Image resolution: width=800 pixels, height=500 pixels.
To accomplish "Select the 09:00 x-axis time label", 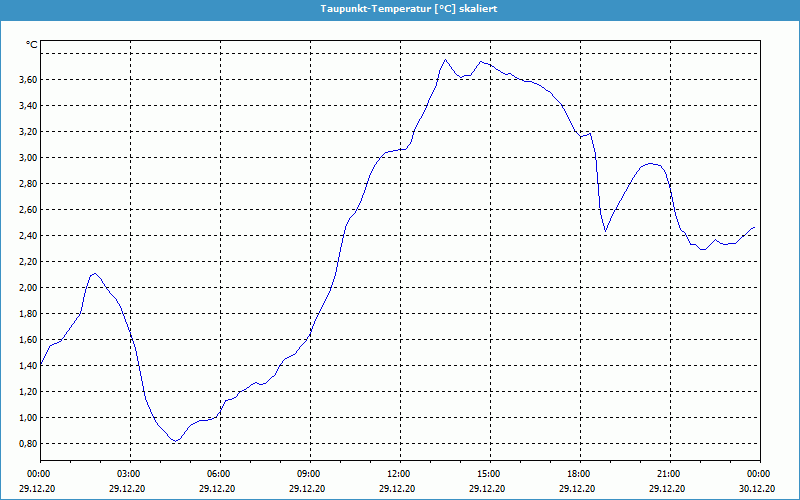I will pos(308,474).
